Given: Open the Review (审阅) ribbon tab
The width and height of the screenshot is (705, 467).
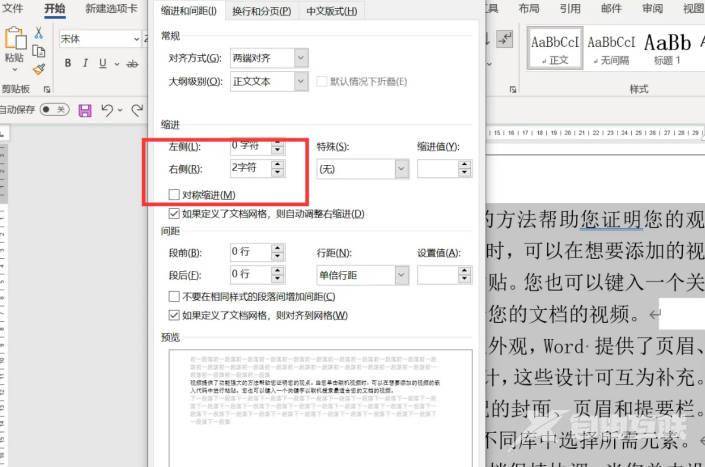Looking at the screenshot, I should [652, 9].
